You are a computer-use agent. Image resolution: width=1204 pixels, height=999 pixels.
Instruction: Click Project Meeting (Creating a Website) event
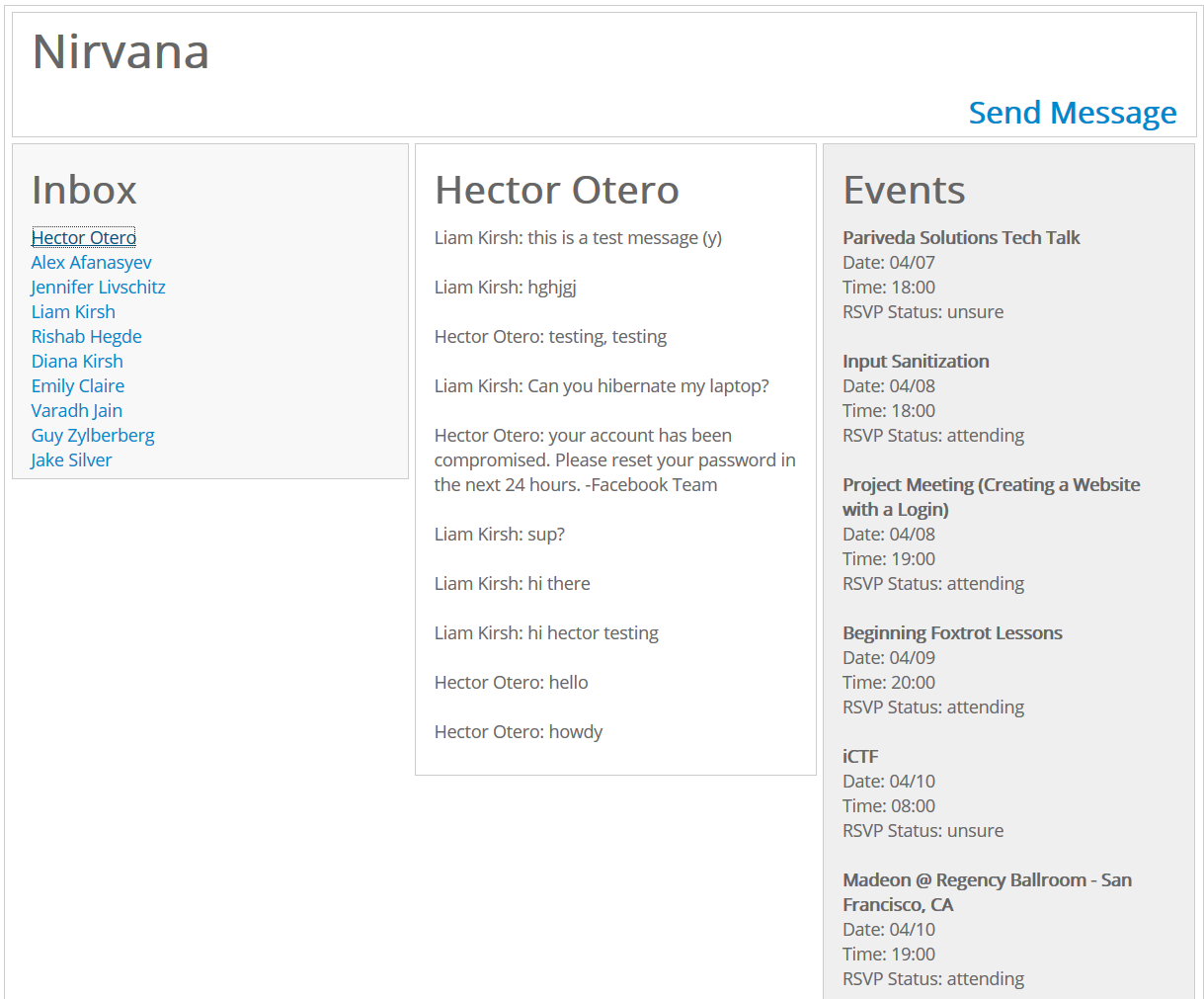coord(991,497)
